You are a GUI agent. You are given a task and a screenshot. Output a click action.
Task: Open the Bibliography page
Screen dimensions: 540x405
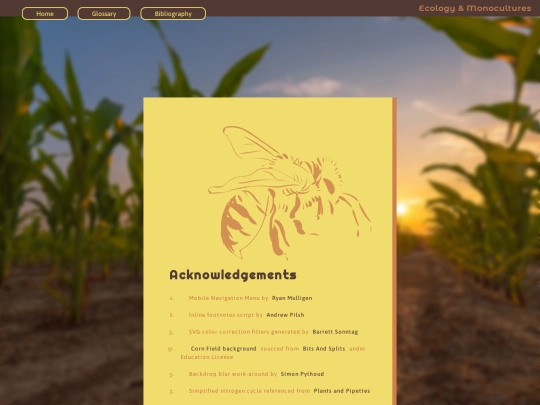click(x=173, y=14)
